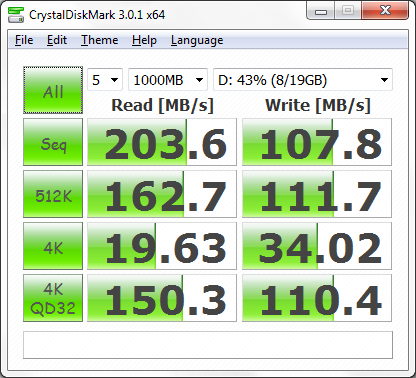
Task: Close the CrystalDiskMark window
Action: (385, 11)
